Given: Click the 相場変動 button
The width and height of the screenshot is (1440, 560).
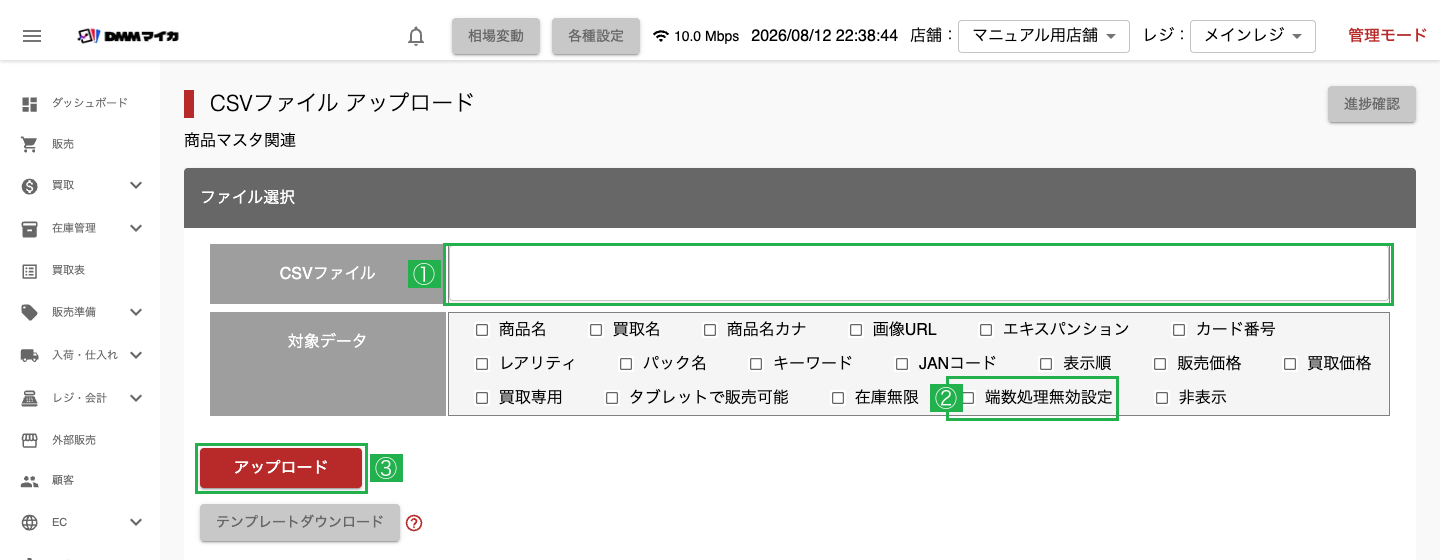Looking at the screenshot, I should point(496,36).
